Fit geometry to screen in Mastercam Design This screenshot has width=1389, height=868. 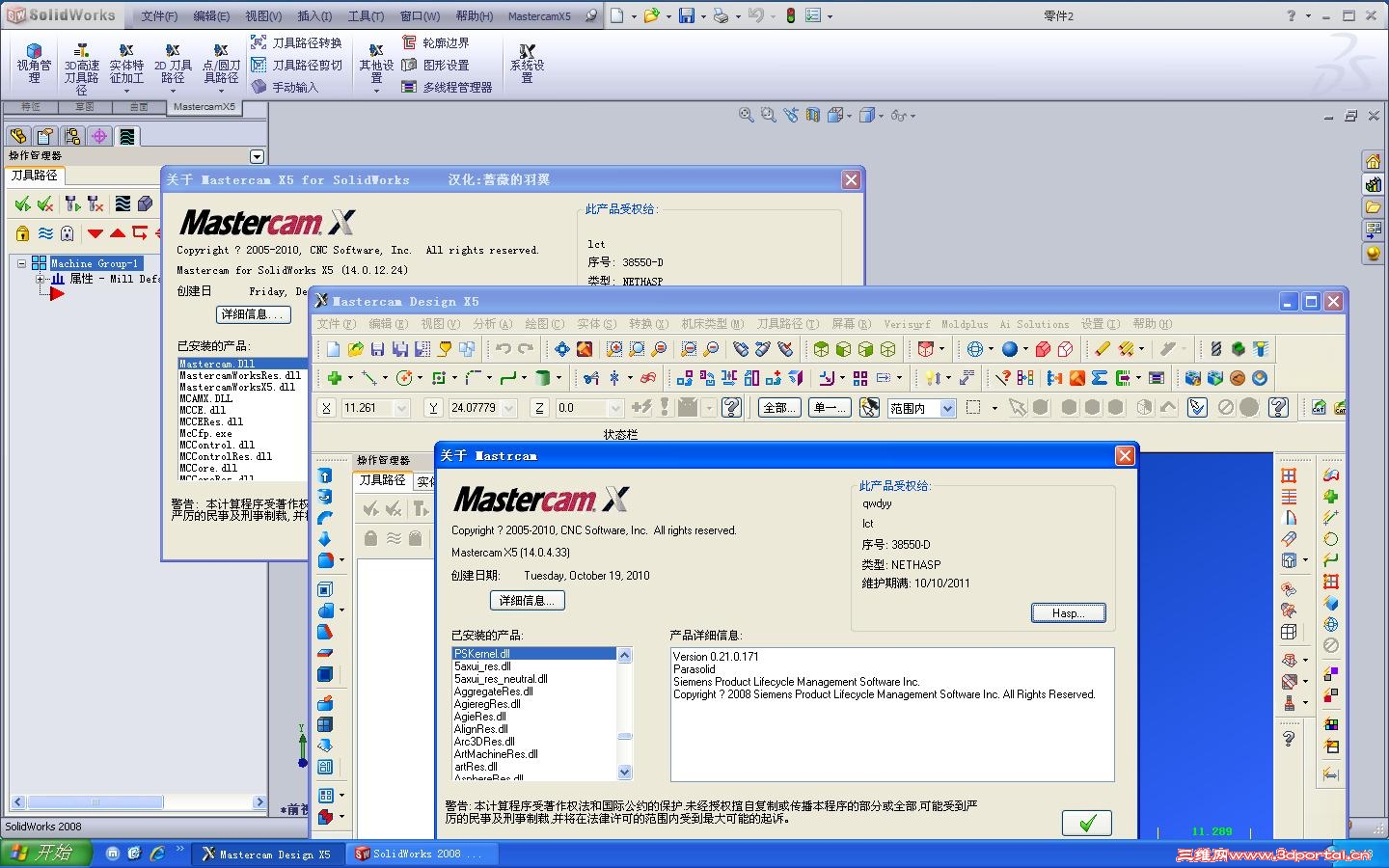click(562, 349)
